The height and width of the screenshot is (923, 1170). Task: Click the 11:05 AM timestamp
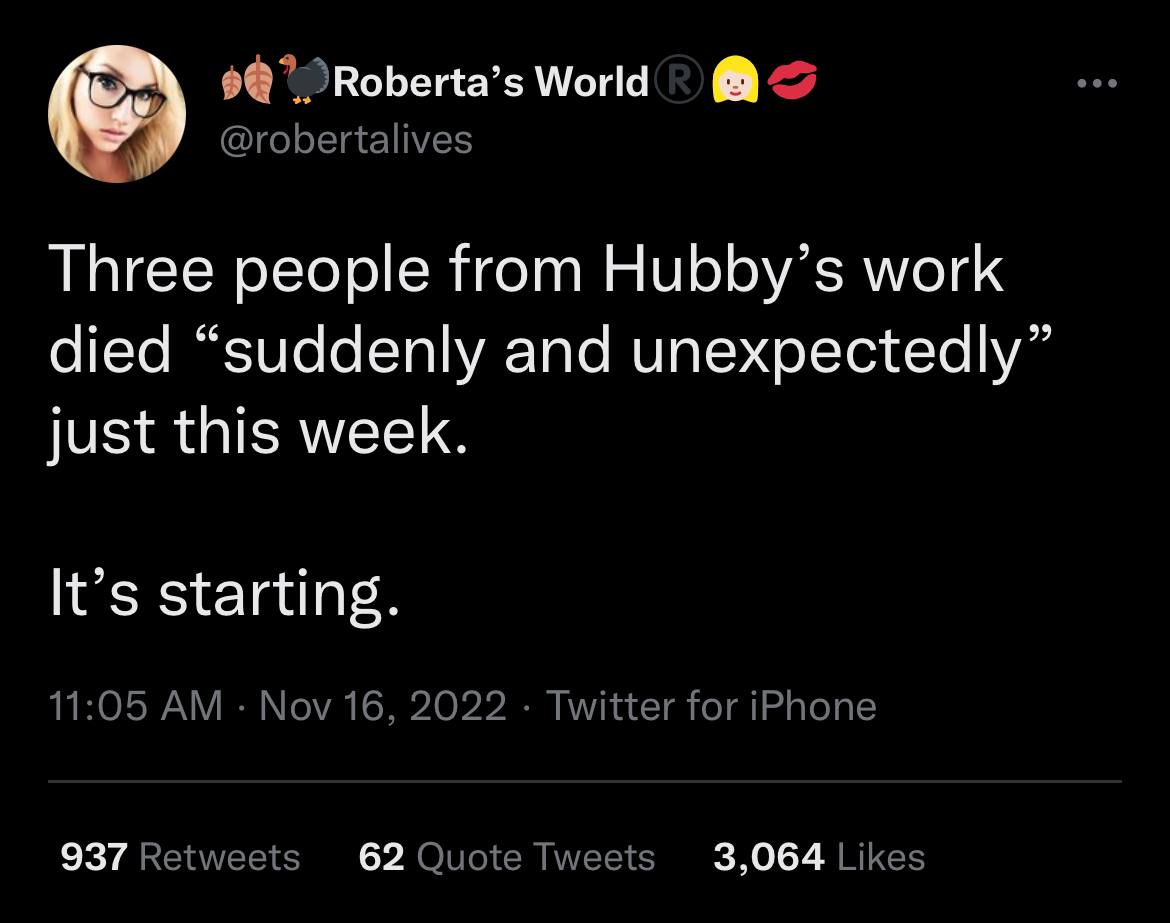click(136, 707)
